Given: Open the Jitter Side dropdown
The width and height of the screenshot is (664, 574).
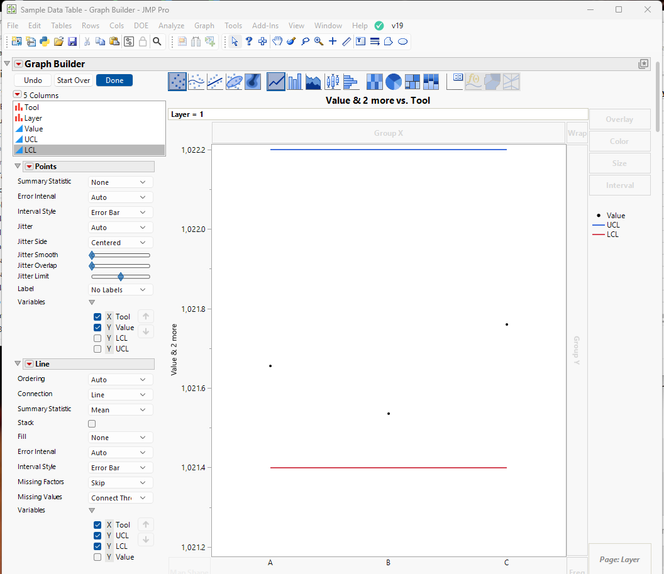Looking at the screenshot, I should 119,242.
